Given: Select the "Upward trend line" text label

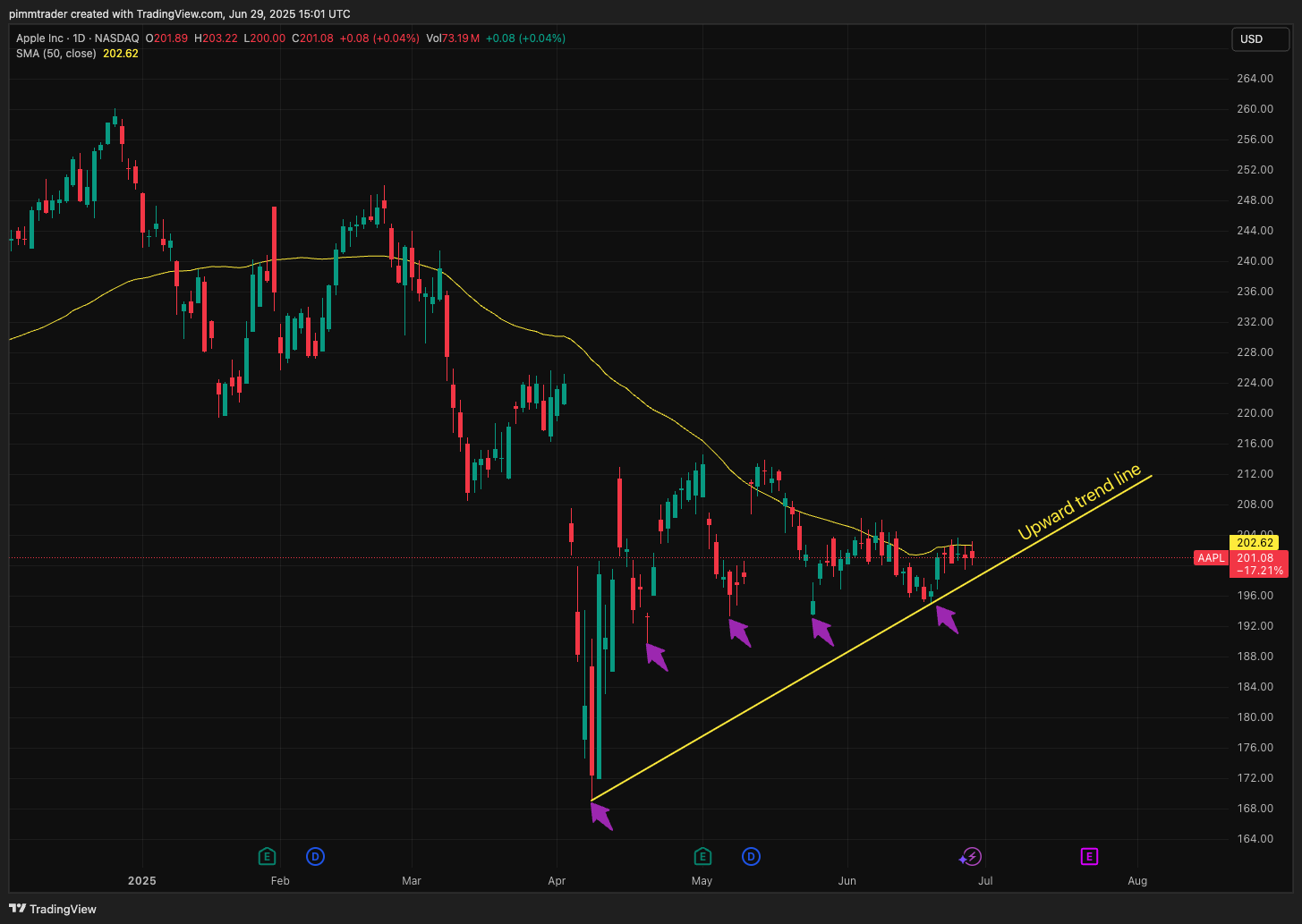Looking at the screenshot, I should [1080, 503].
